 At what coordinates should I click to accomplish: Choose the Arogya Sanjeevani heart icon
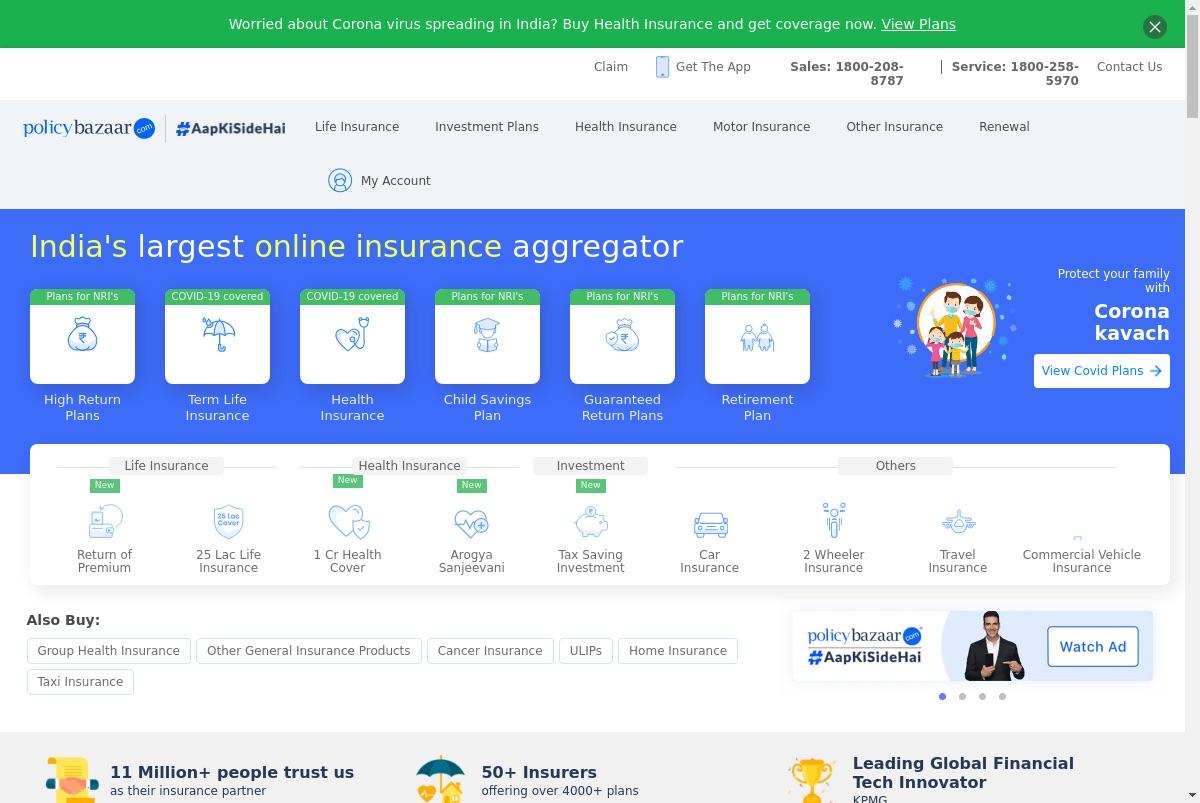pyautogui.click(x=471, y=522)
